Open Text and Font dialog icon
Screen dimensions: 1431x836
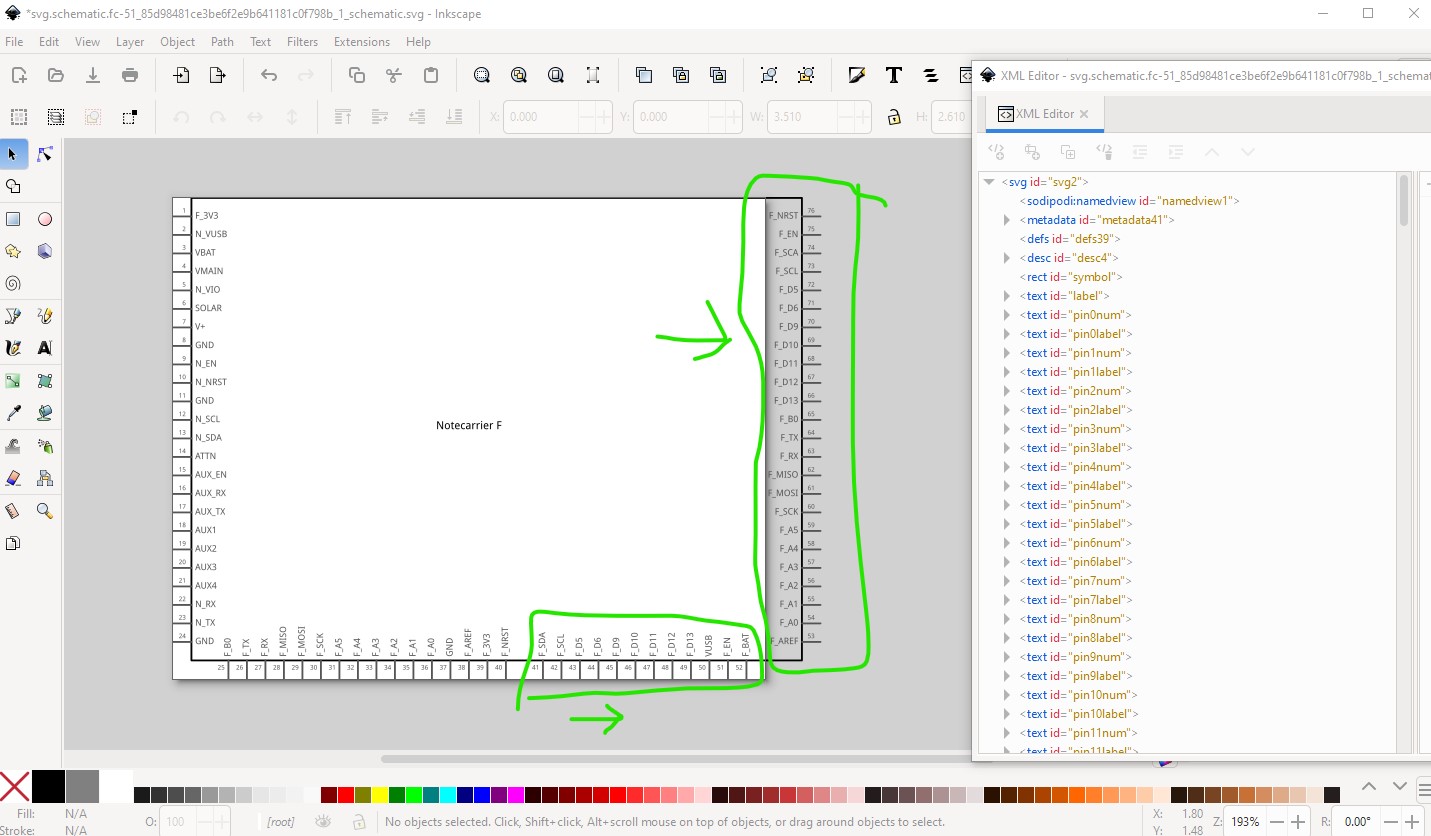(894, 75)
